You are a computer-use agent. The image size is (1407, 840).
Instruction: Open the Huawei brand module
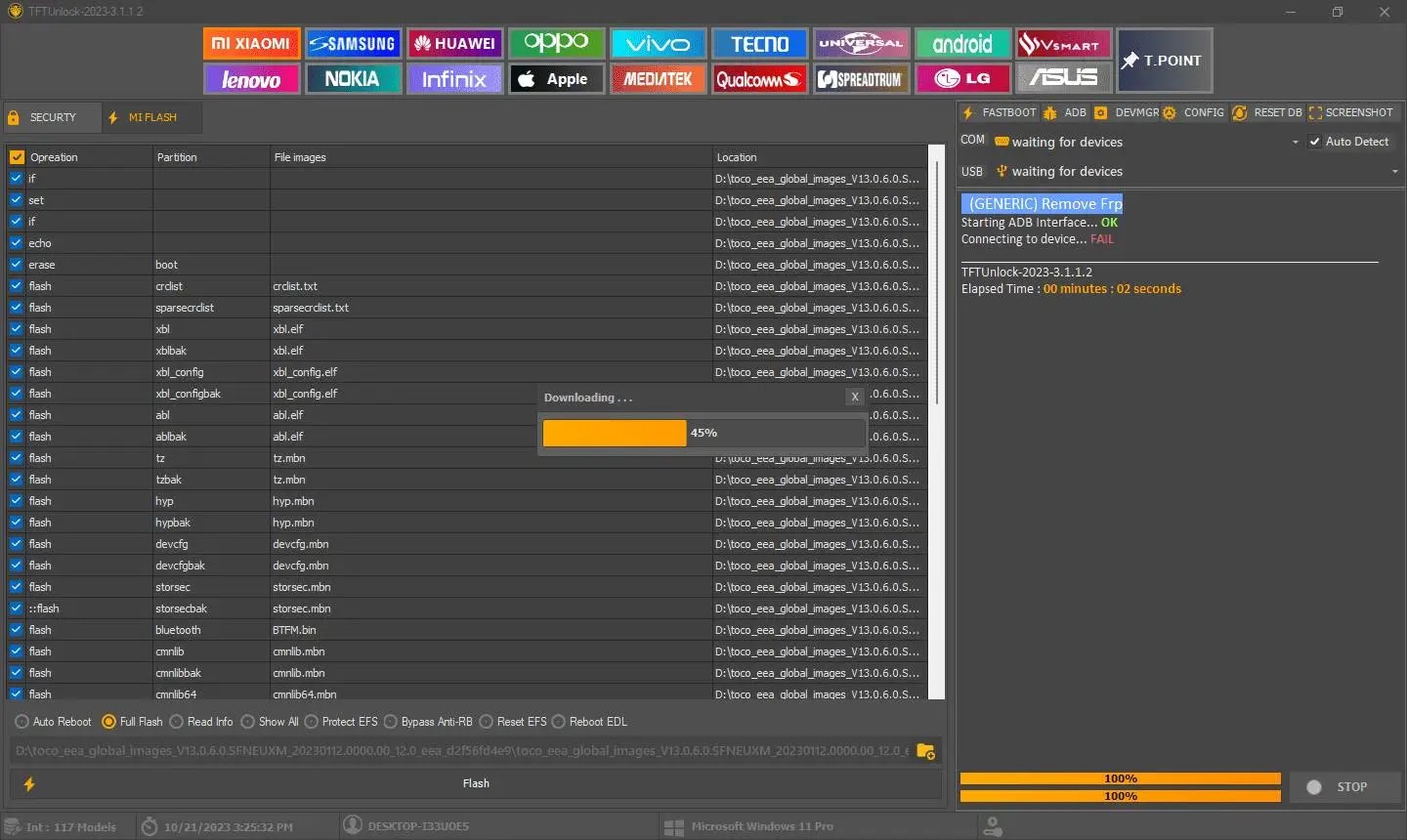(454, 43)
